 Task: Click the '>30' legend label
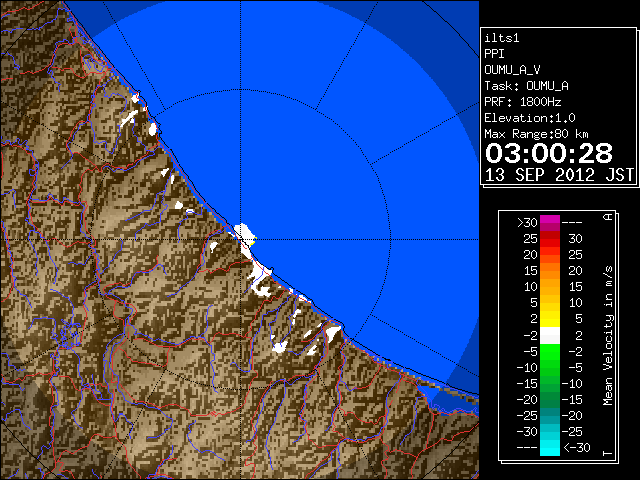527,223
